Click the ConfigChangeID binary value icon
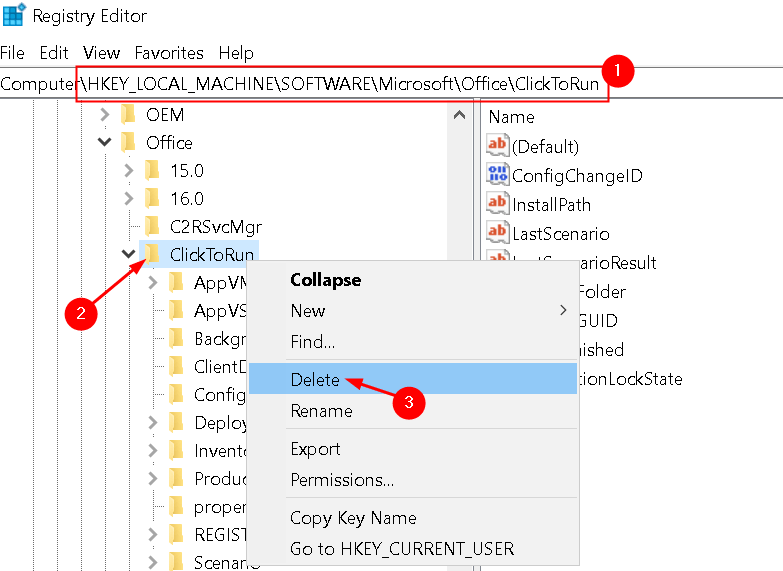 (497, 174)
